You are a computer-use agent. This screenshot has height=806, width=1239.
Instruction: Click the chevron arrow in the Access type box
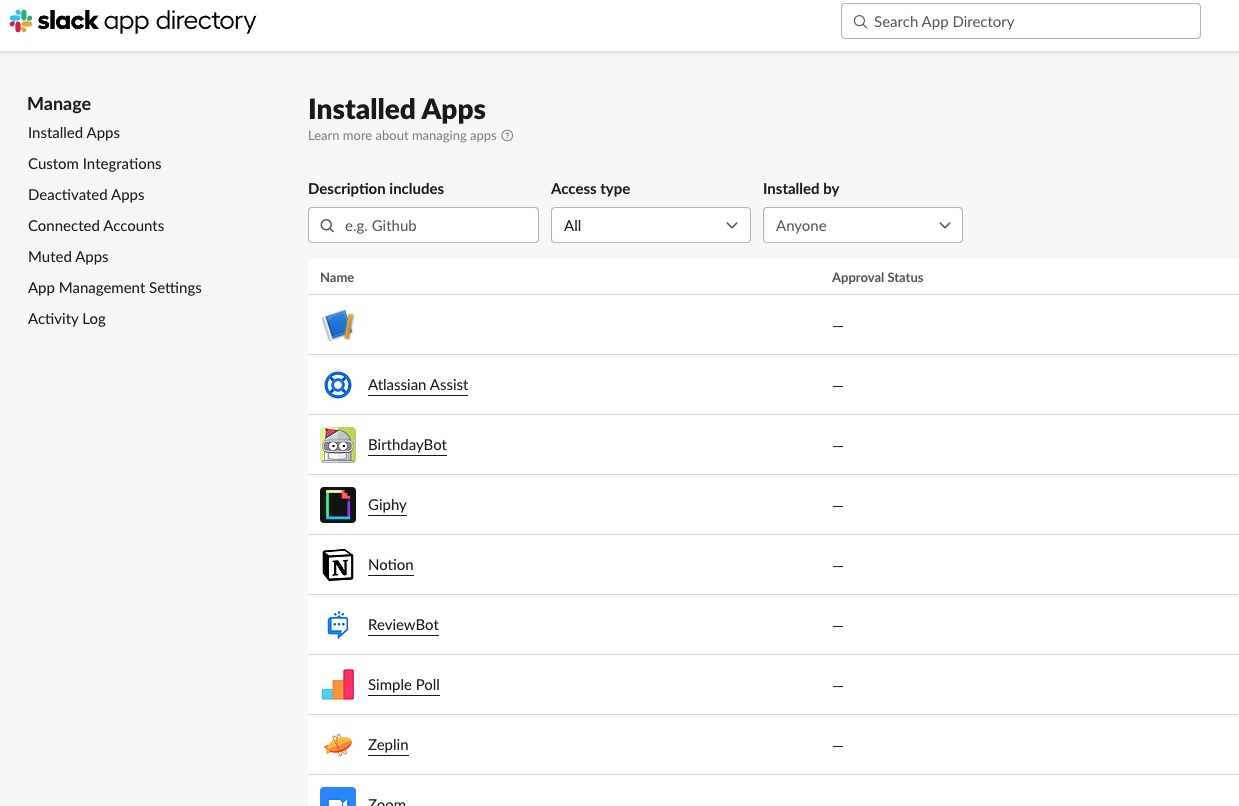732,226
